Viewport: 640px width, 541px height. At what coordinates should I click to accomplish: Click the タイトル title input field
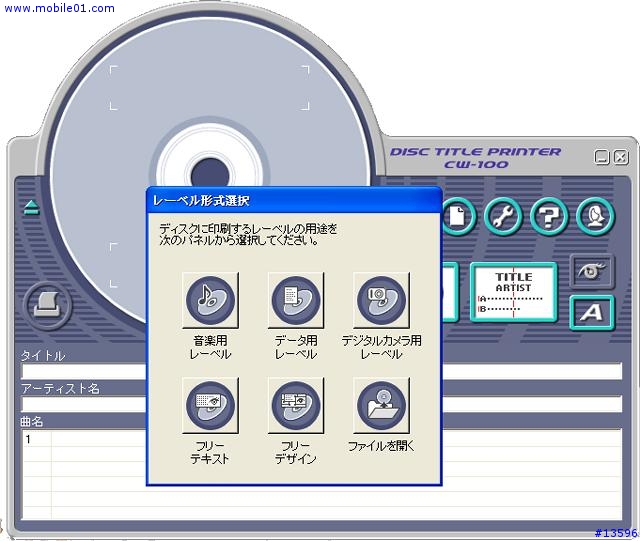(322, 372)
